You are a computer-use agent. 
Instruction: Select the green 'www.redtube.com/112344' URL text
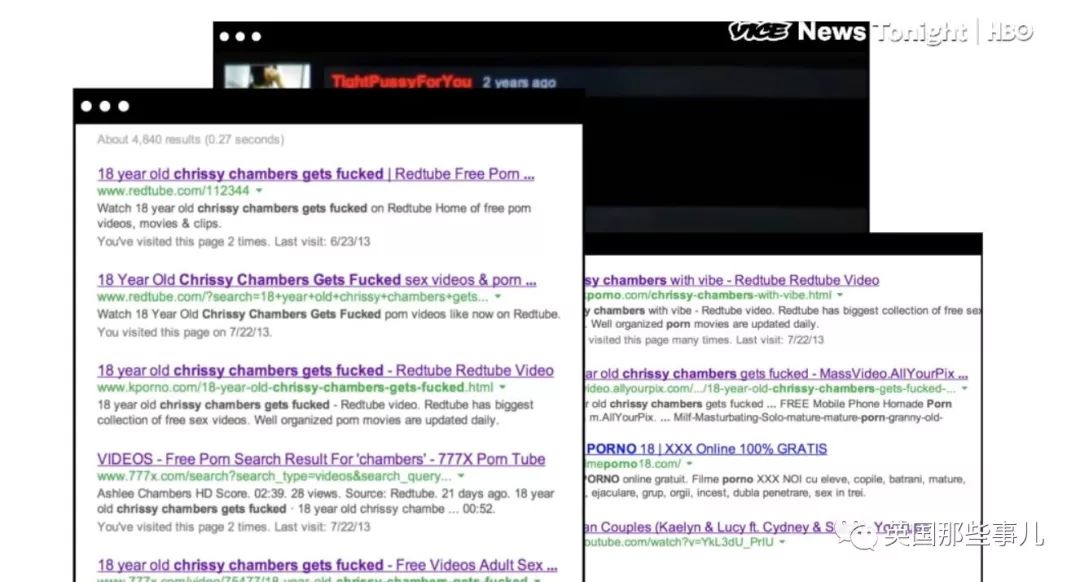173,191
